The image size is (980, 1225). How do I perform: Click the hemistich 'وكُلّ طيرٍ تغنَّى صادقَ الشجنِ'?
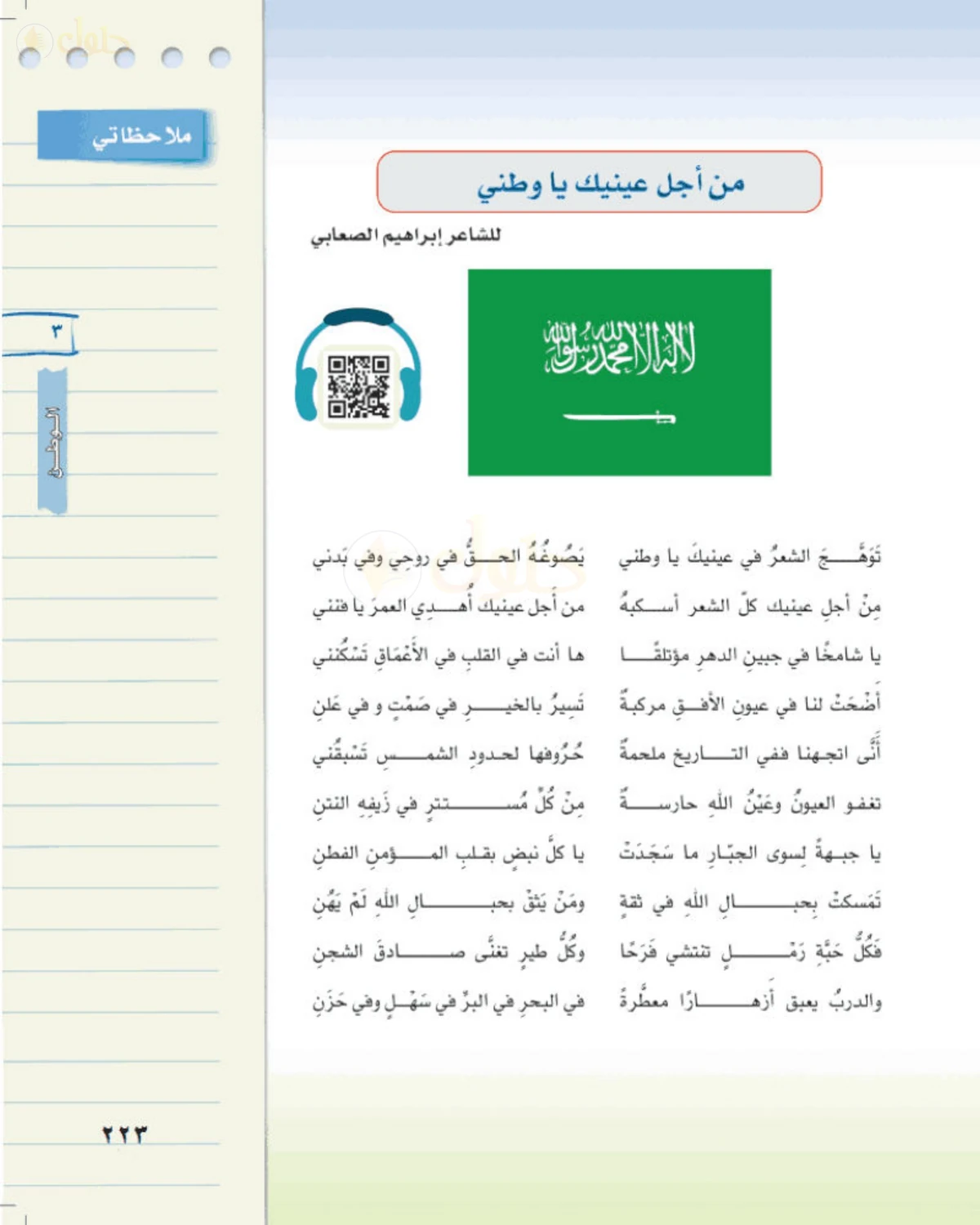[x=448, y=951]
